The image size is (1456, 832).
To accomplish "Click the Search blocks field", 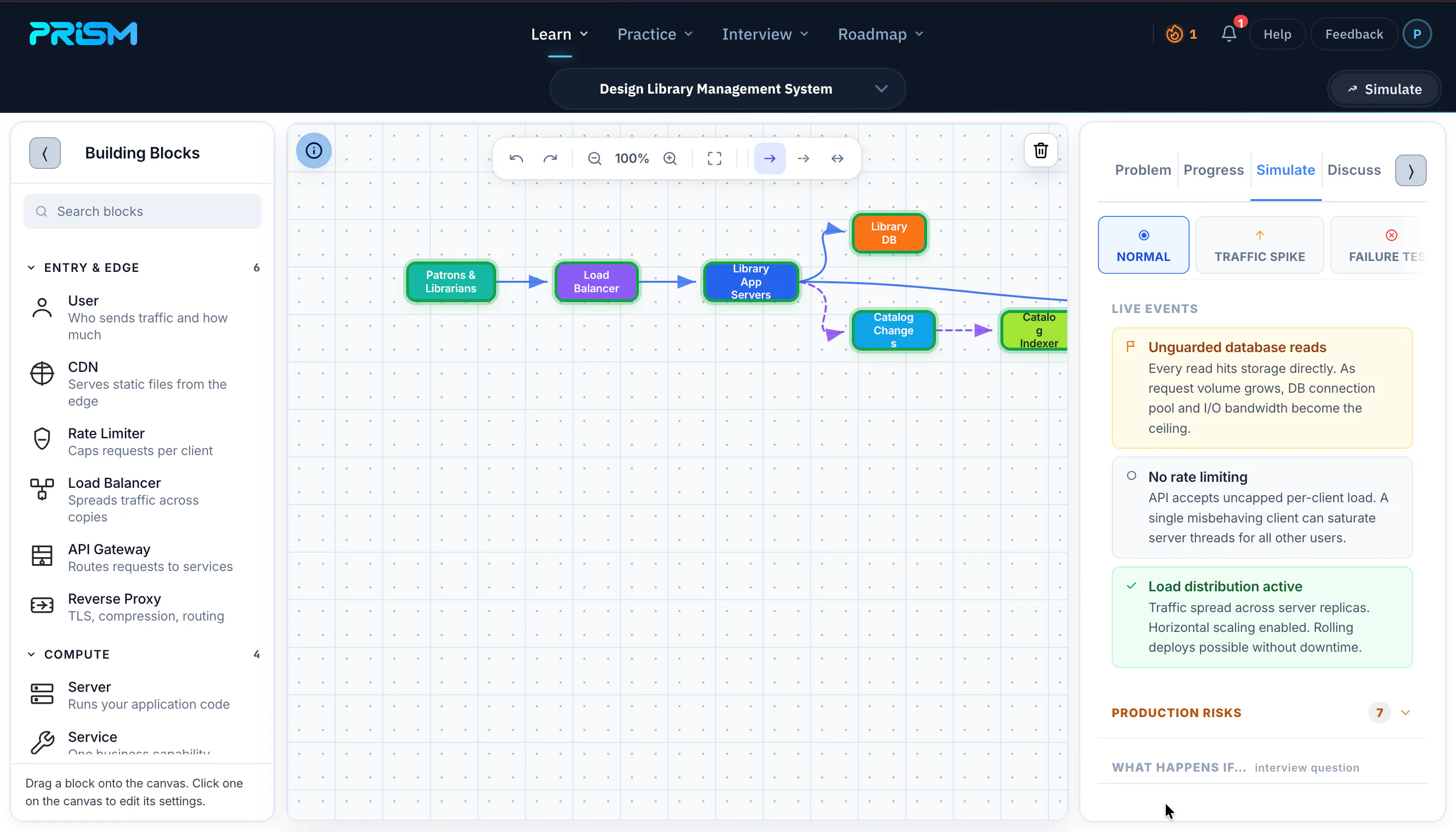I will point(142,211).
